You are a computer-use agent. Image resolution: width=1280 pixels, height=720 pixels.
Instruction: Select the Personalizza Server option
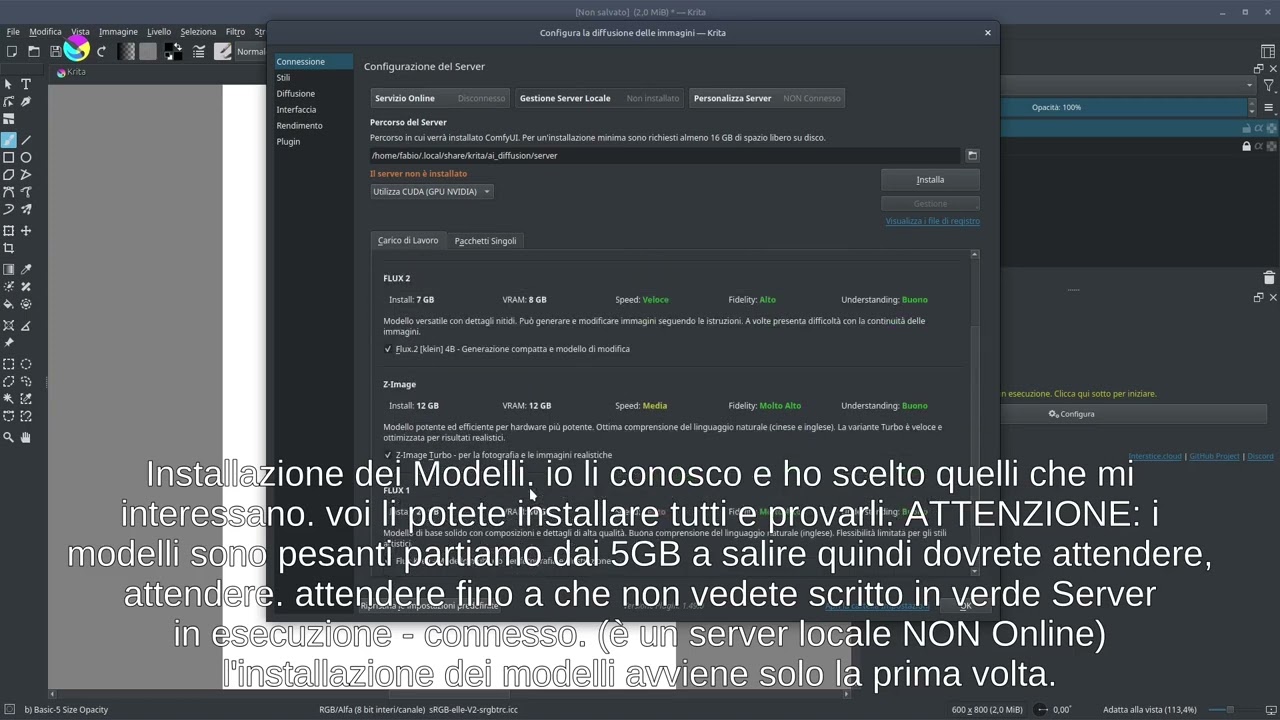767,98
